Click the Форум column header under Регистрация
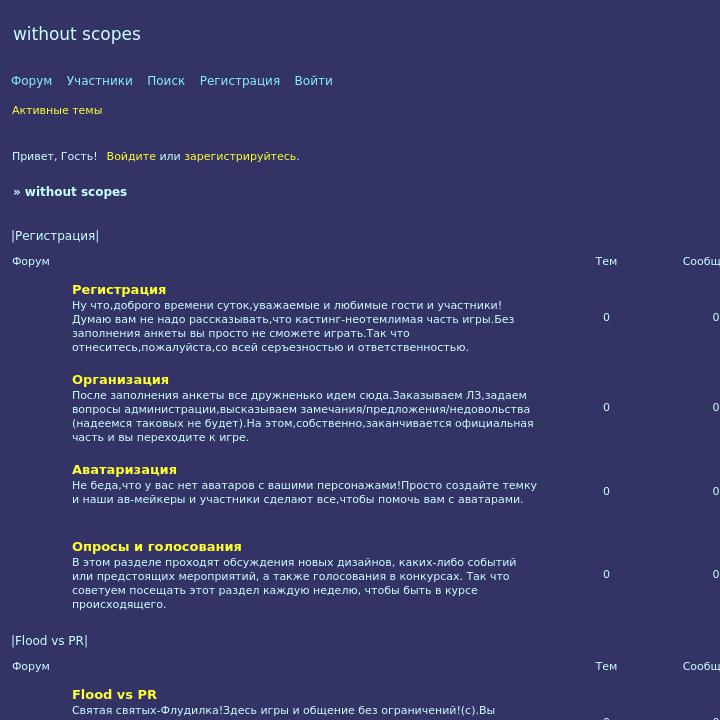Image resolution: width=720 pixels, height=720 pixels. (x=31, y=261)
